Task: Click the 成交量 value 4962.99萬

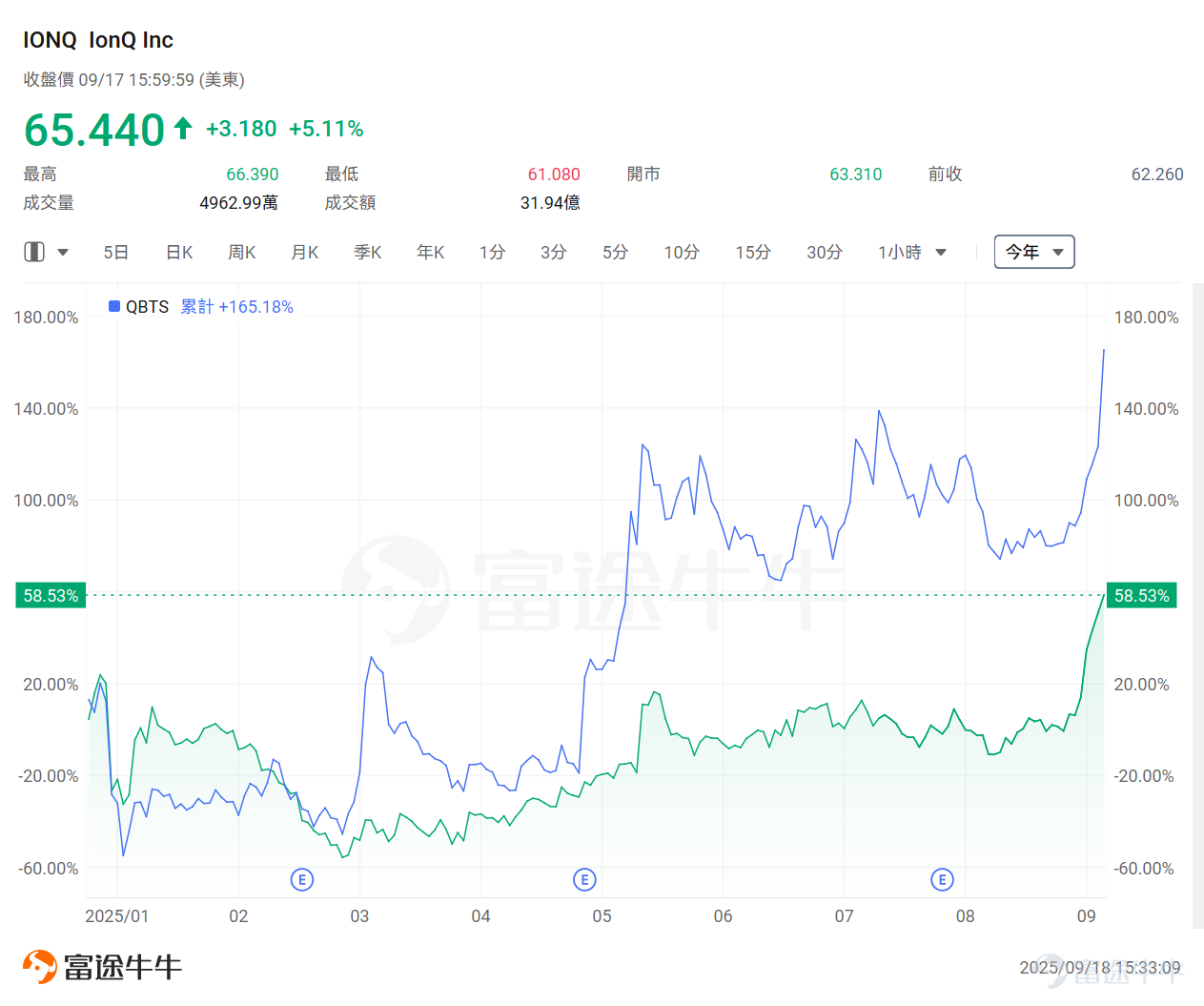Action: click(238, 203)
